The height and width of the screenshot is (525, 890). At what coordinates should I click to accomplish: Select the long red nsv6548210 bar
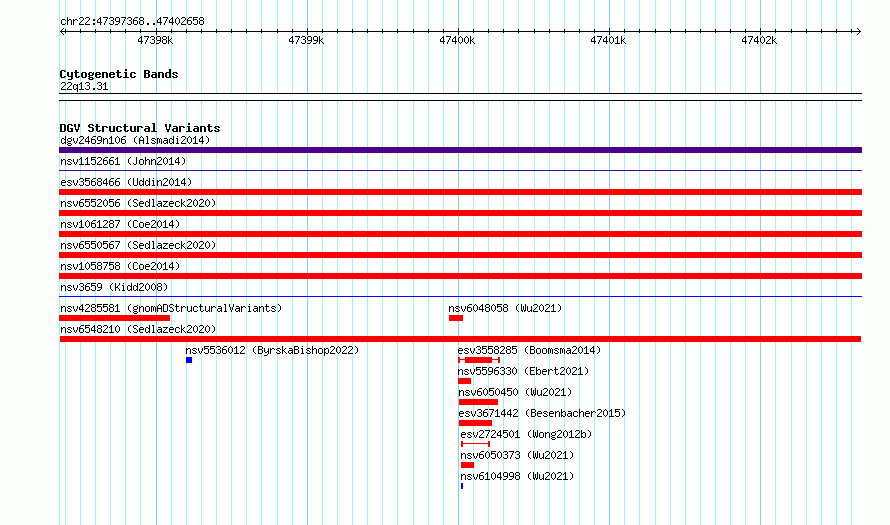tap(460, 339)
